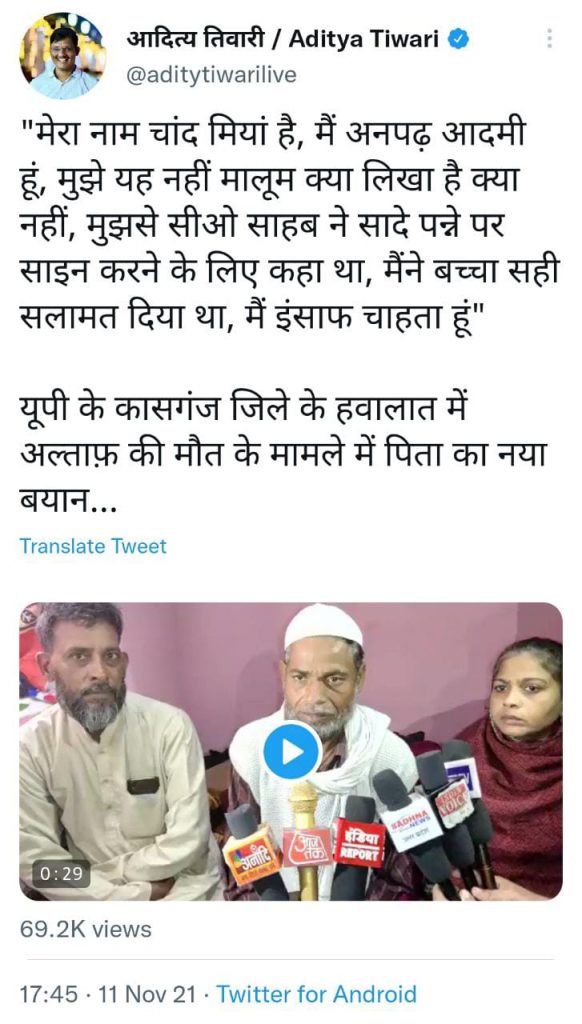Open the three-dot tweet options menu
The height and width of the screenshot is (1024, 582).
[549, 38]
